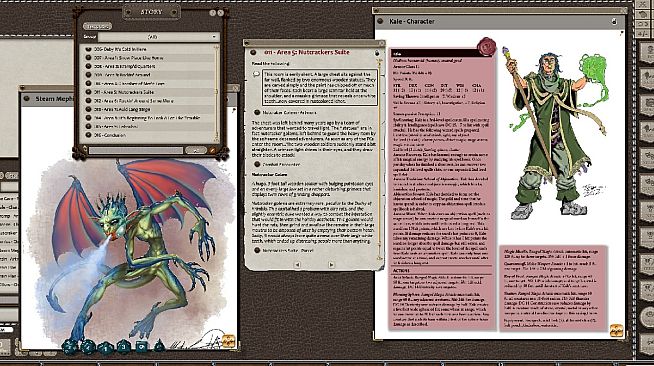
Task: Open story 014 - Area 8: Lot Like Trouble
Action: coord(147,118)
